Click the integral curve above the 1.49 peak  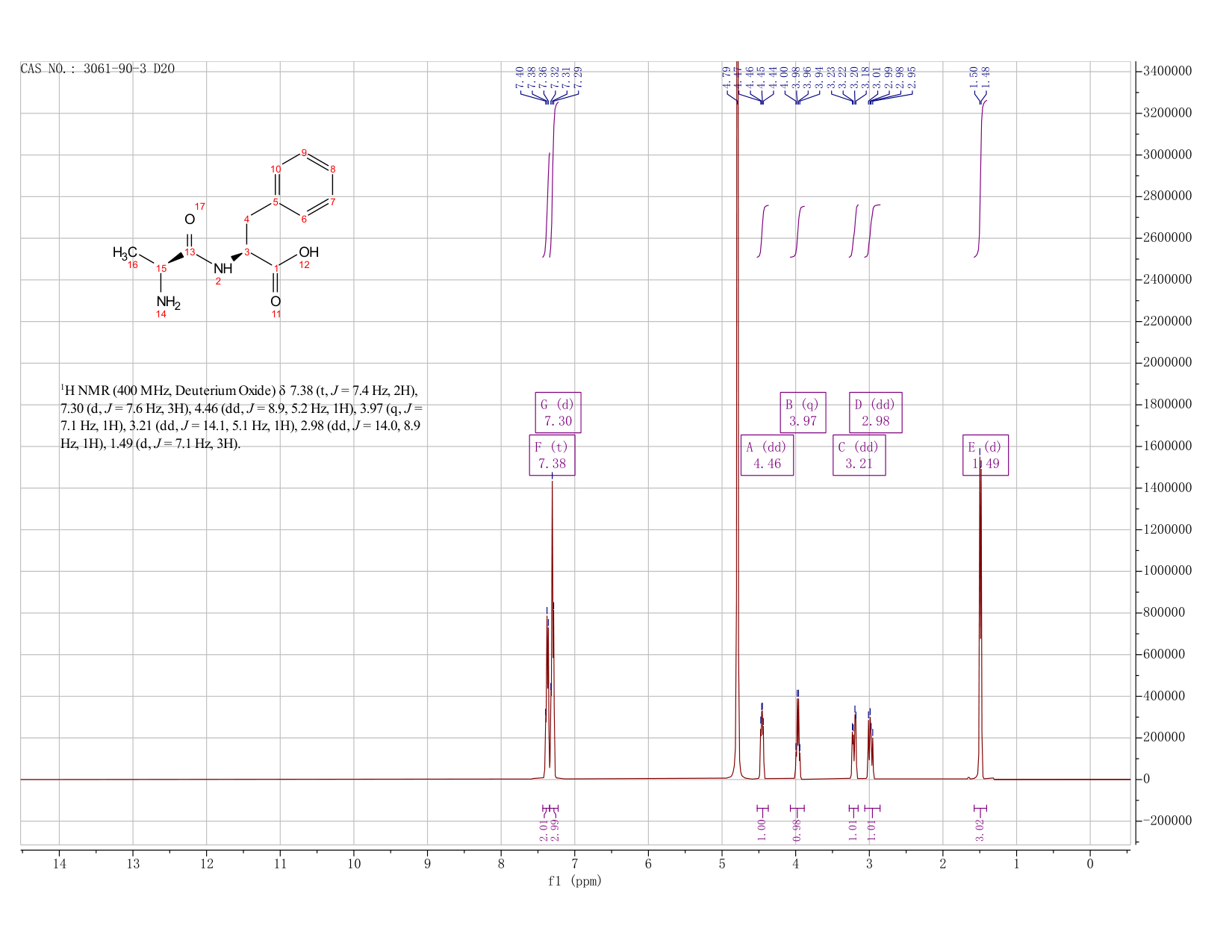(x=981, y=178)
